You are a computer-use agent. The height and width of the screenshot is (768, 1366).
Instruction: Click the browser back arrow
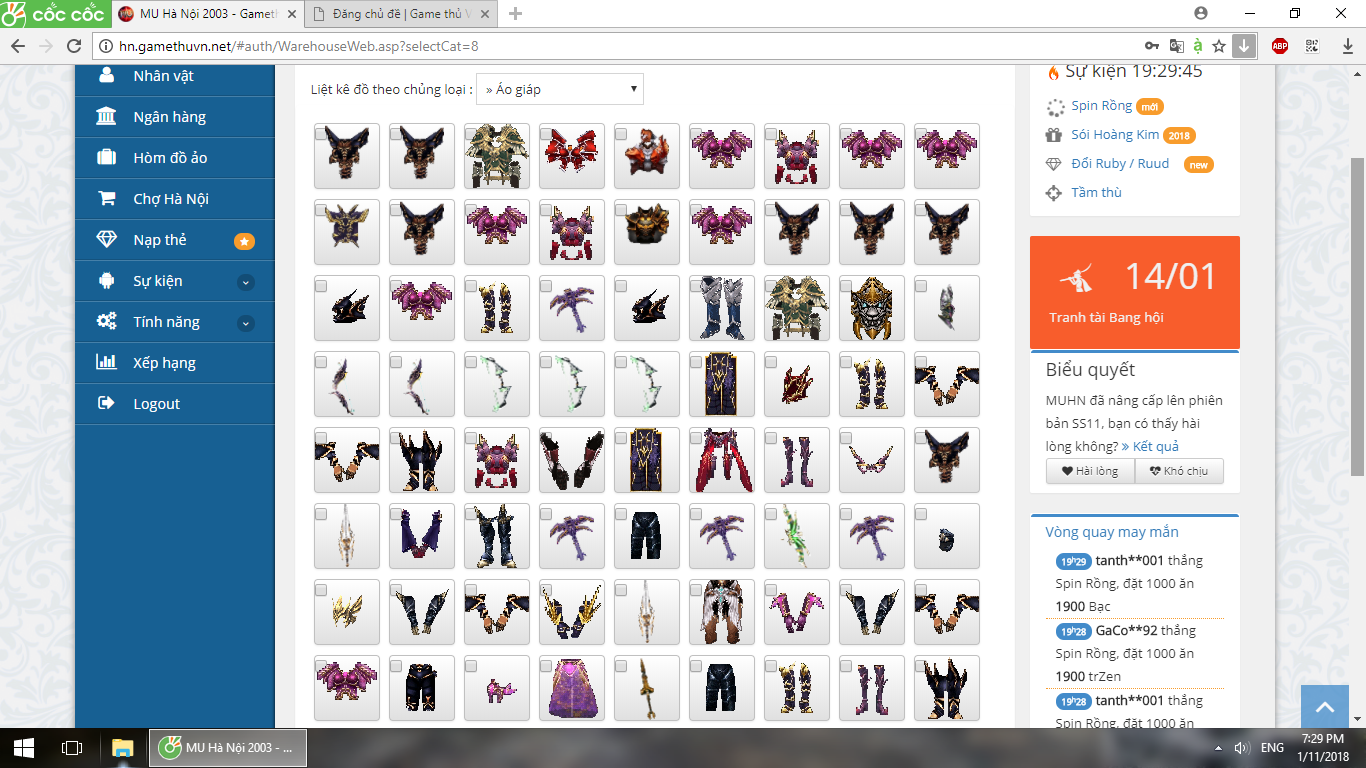(x=18, y=46)
